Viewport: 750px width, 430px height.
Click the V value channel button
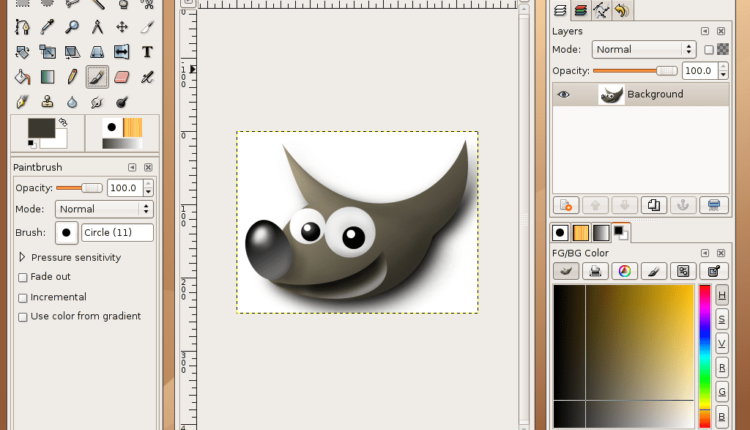pyautogui.click(x=722, y=343)
